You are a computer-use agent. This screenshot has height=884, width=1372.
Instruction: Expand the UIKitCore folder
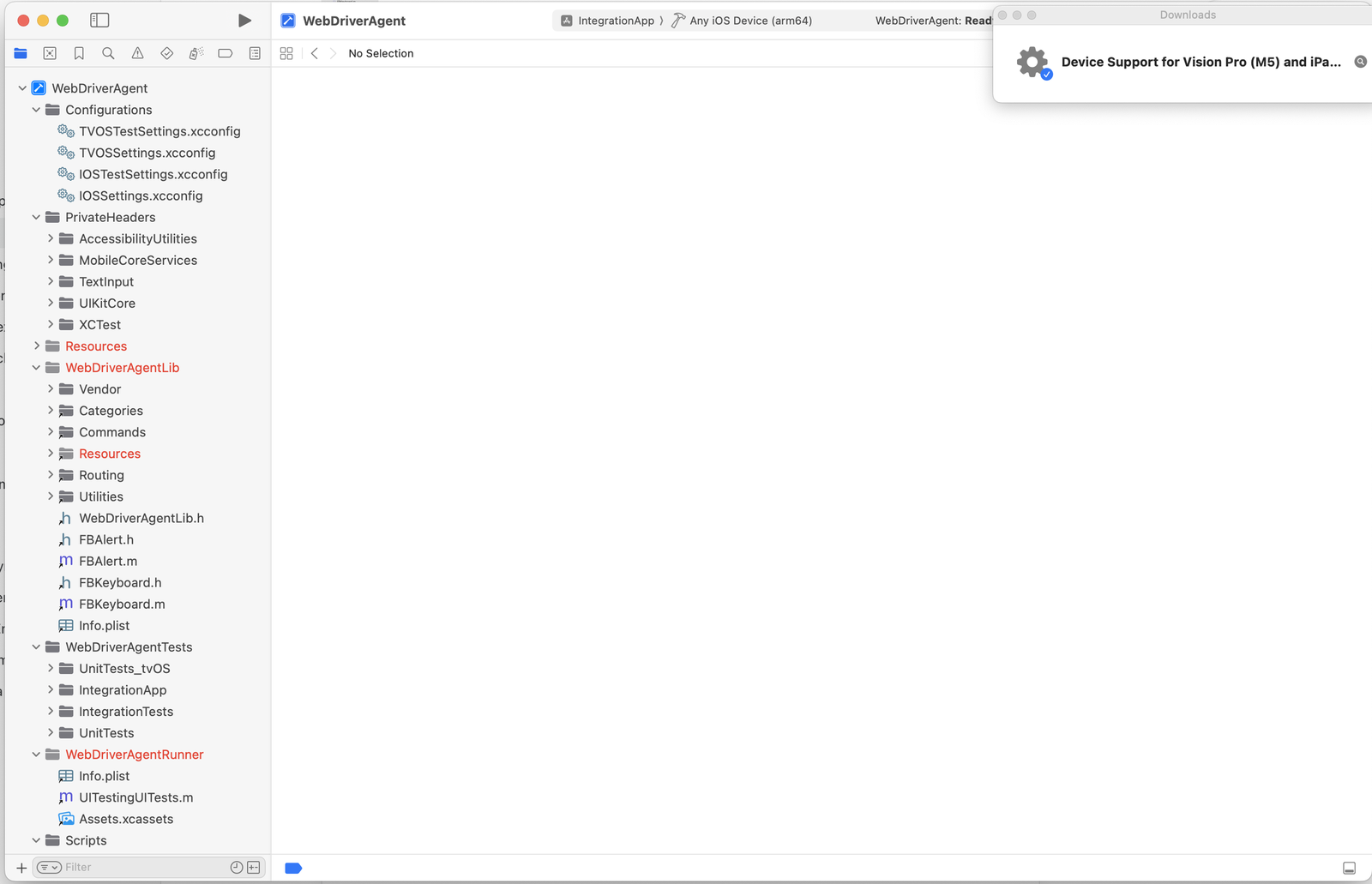50,303
